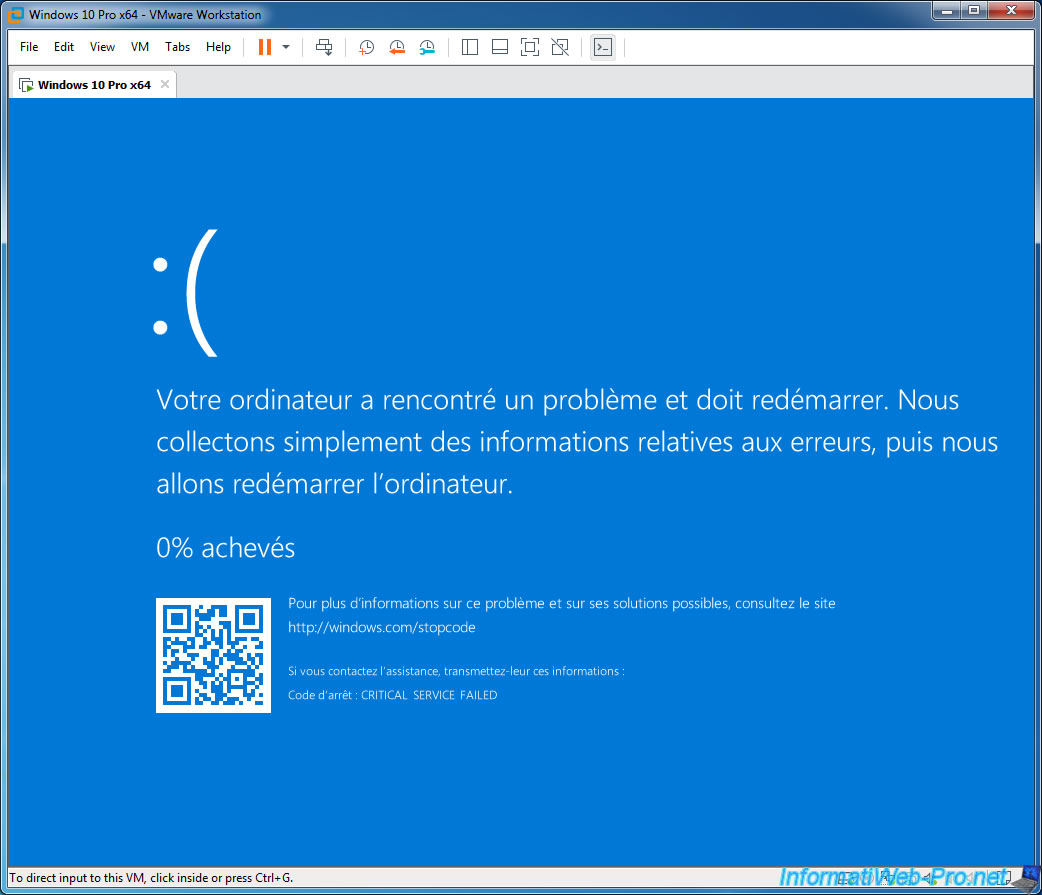Suspend the VM with the orange pause button
This screenshot has height=895, width=1042.
(x=264, y=47)
